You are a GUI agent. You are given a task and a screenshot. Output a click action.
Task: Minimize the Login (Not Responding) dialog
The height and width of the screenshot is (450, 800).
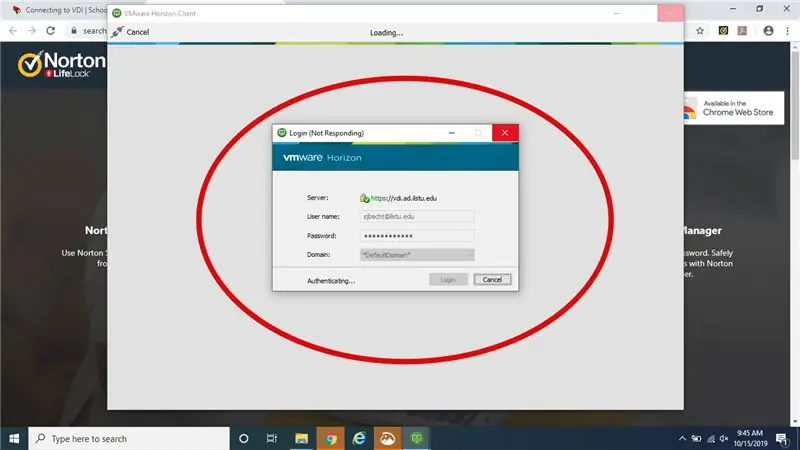[x=452, y=133]
